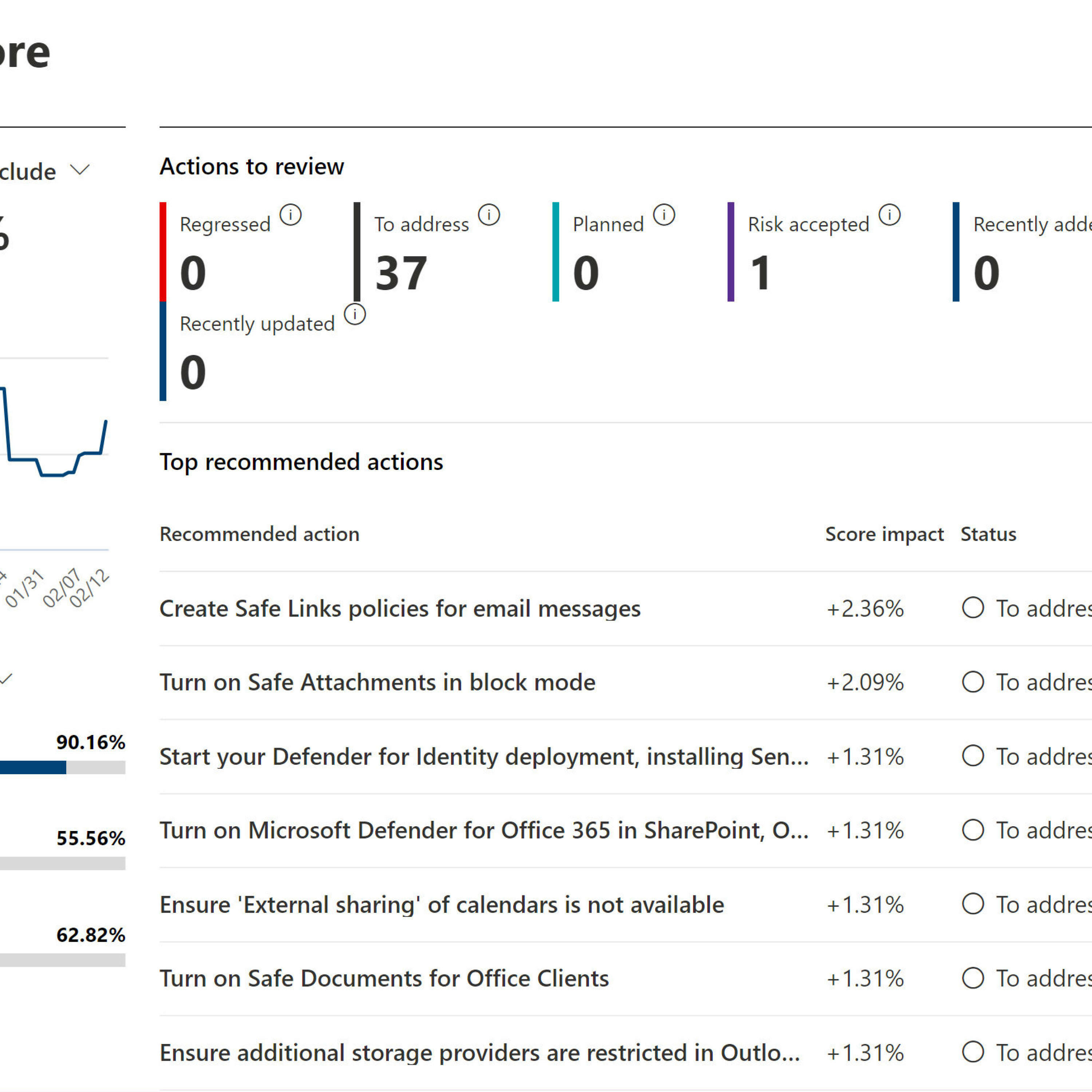Select status circle for Safe Links row
This screenshot has height=1092, width=1092.
[x=973, y=608]
